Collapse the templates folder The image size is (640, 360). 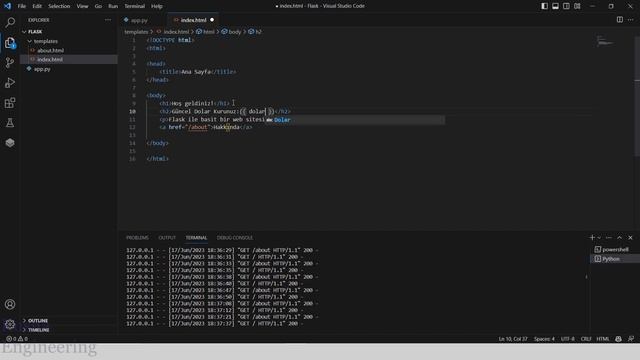coord(69,41)
